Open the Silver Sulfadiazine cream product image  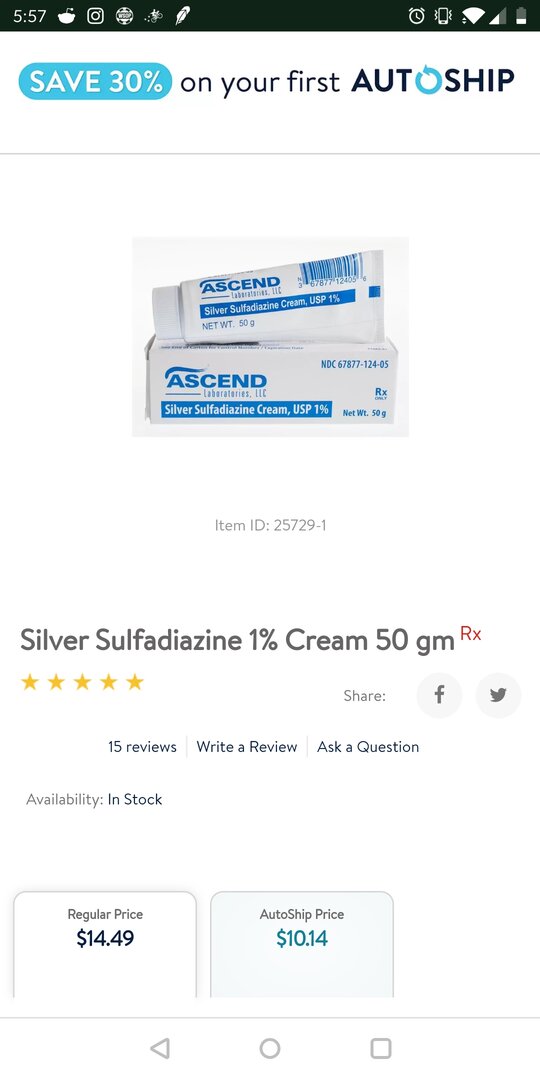point(270,337)
